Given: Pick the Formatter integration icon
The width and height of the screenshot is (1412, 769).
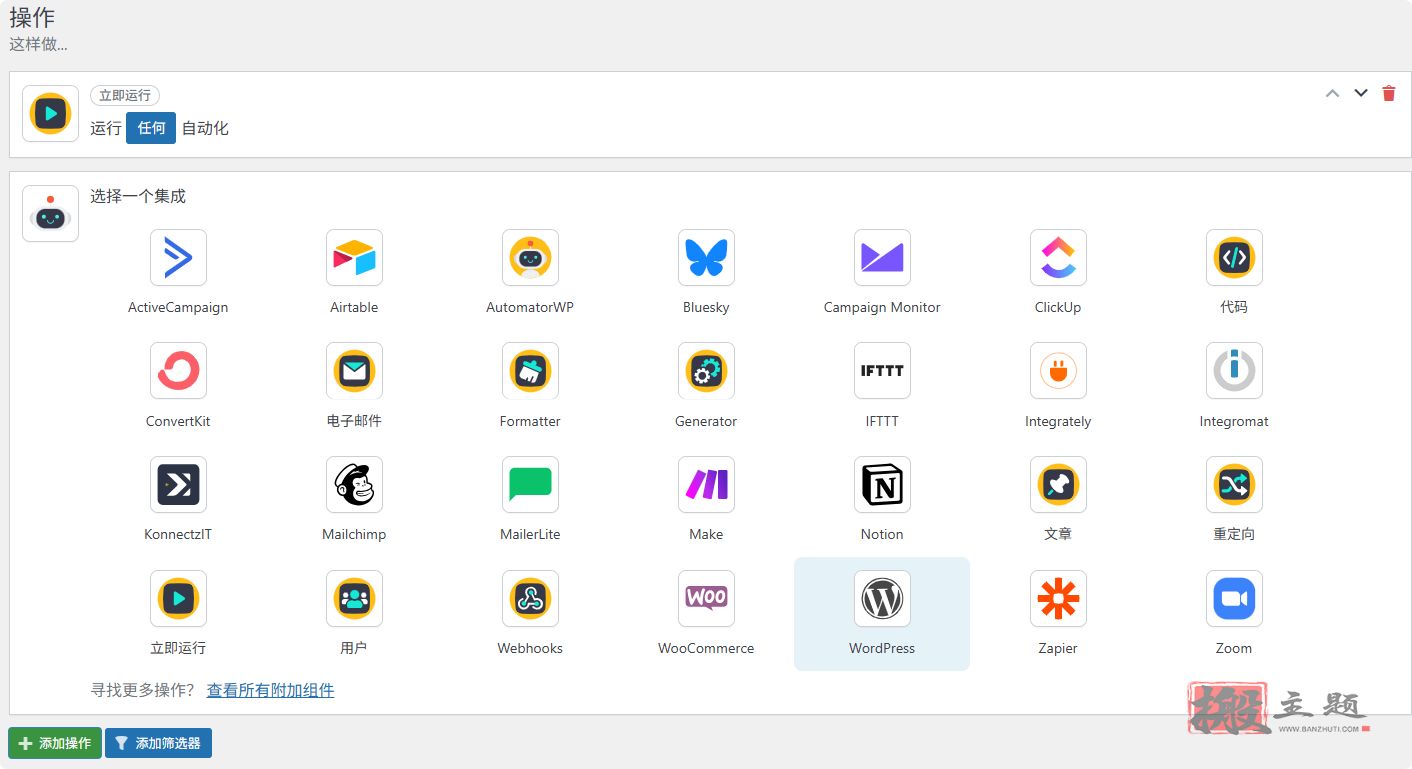Looking at the screenshot, I should (530, 371).
